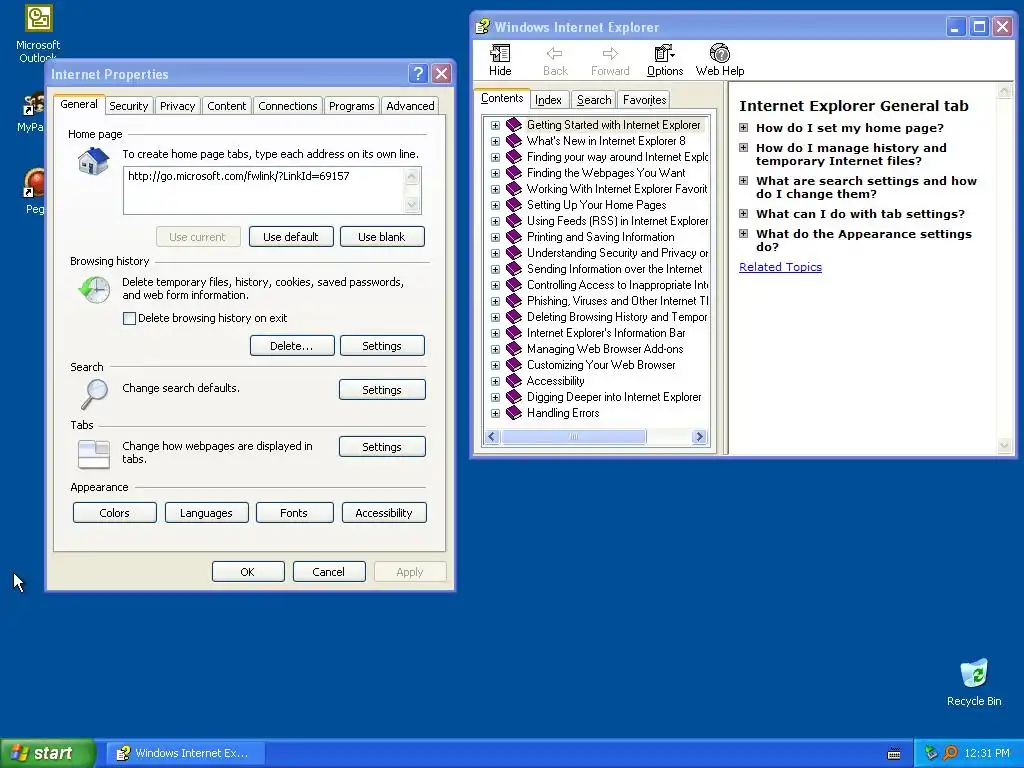This screenshot has width=1024, height=768.
Task: Click book icon next to Customizing Your Web Browser
Action: click(514, 365)
